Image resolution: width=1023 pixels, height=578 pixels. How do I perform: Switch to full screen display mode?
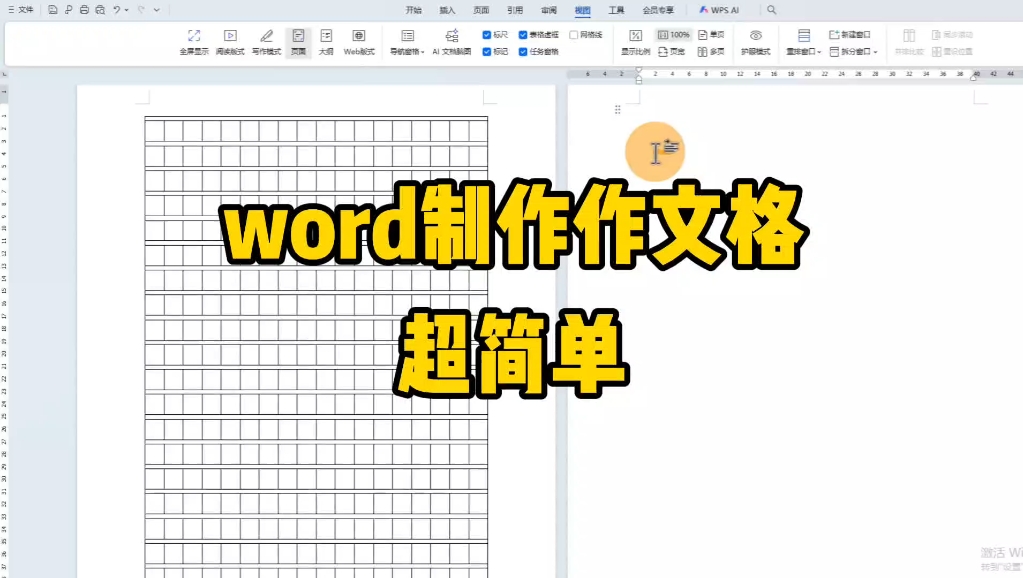[x=193, y=40]
